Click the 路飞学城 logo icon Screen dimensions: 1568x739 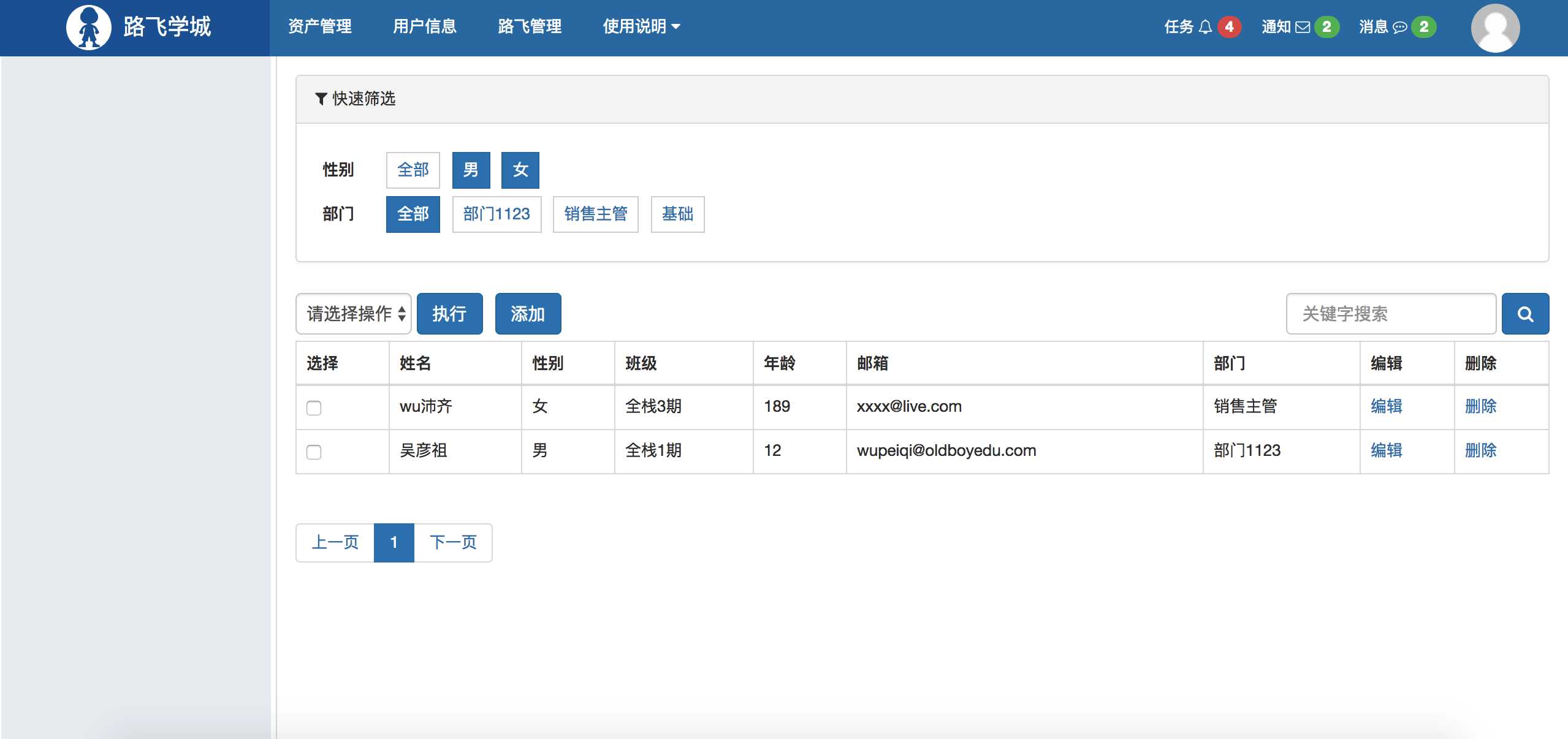coord(89,28)
